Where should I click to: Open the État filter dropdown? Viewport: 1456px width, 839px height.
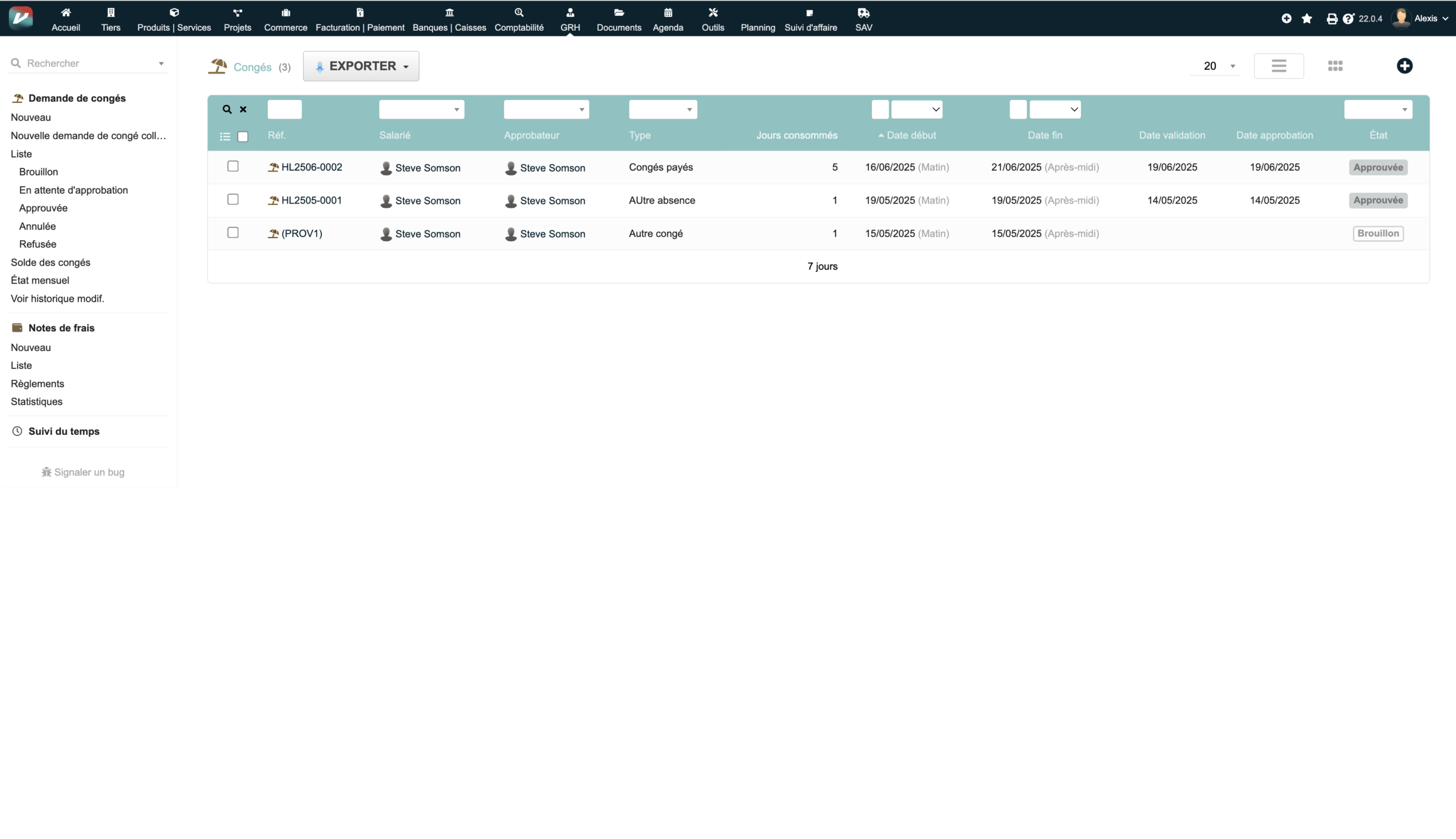1378,109
